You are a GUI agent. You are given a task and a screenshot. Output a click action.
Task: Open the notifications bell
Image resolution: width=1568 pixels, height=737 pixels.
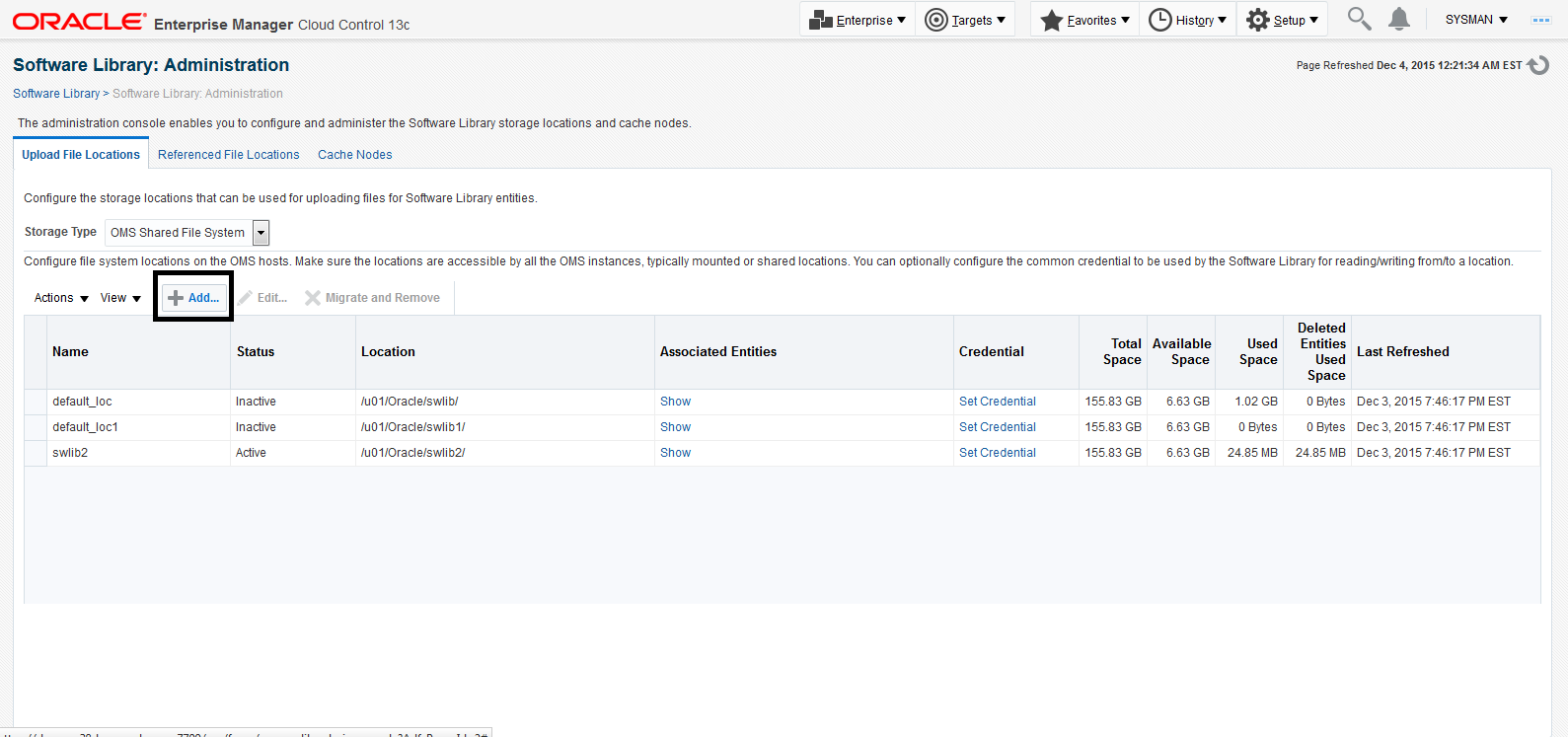[x=1399, y=19]
